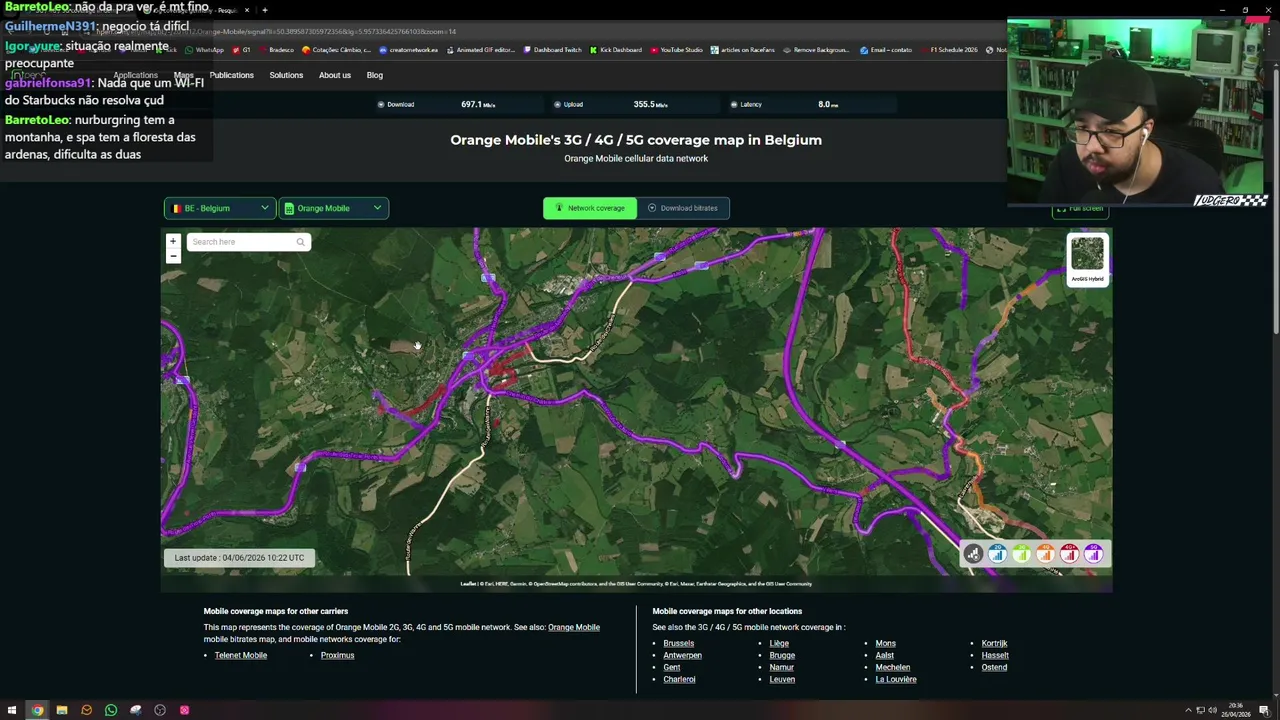The height and width of the screenshot is (720, 1280).
Task: Open the Brugge coverage link
Action: tap(782, 655)
